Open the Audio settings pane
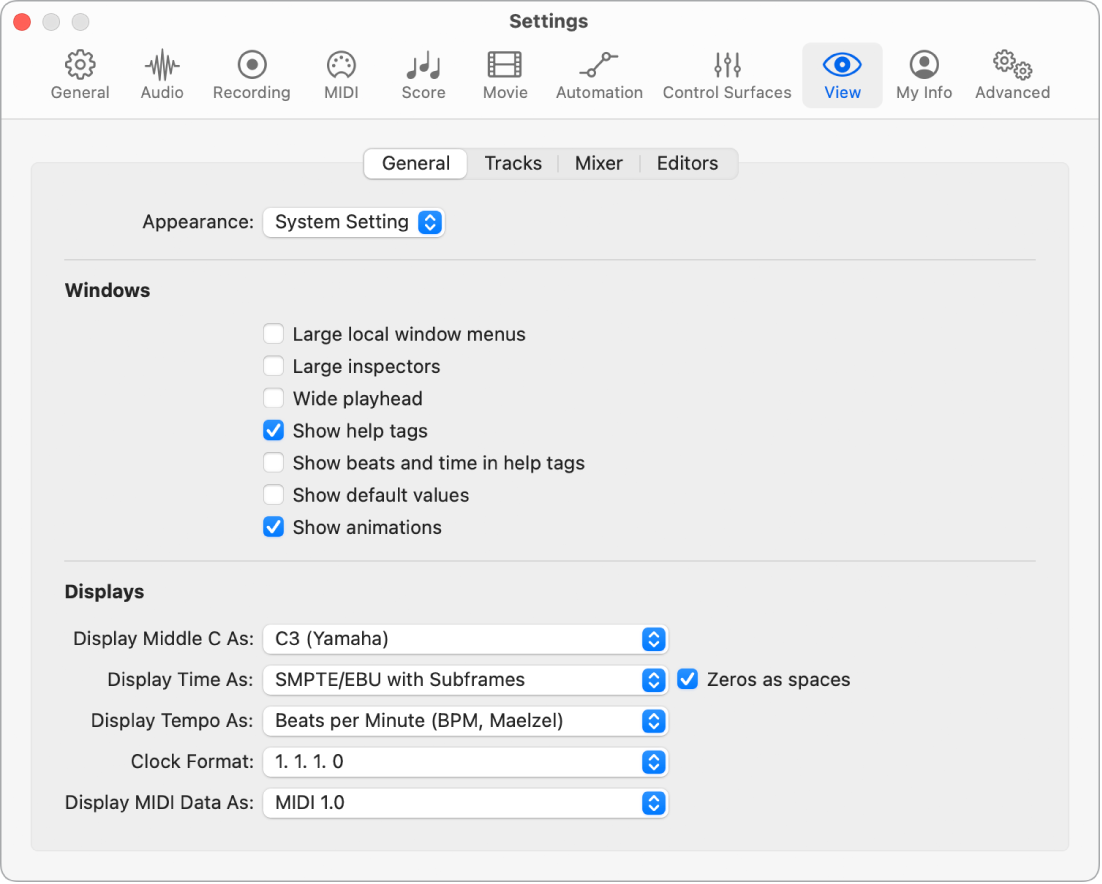 pyautogui.click(x=162, y=76)
